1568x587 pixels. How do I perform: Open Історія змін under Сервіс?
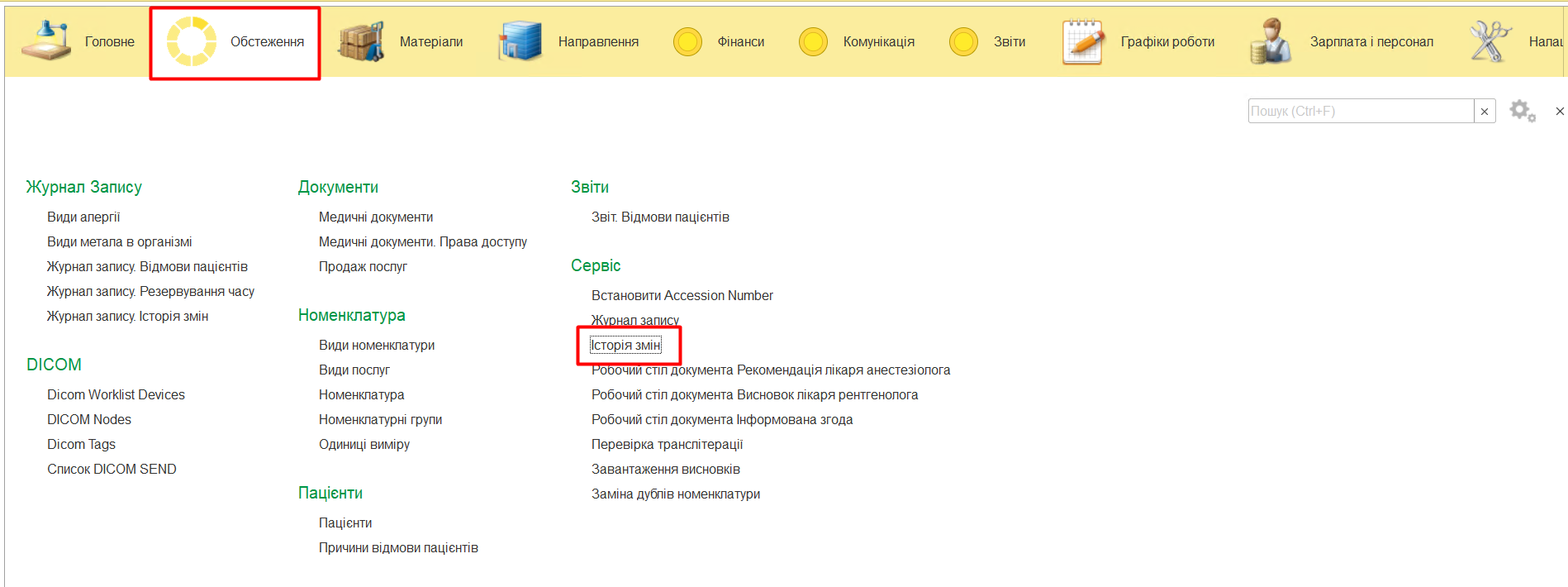pyautogui.click(x=625, y=346)
